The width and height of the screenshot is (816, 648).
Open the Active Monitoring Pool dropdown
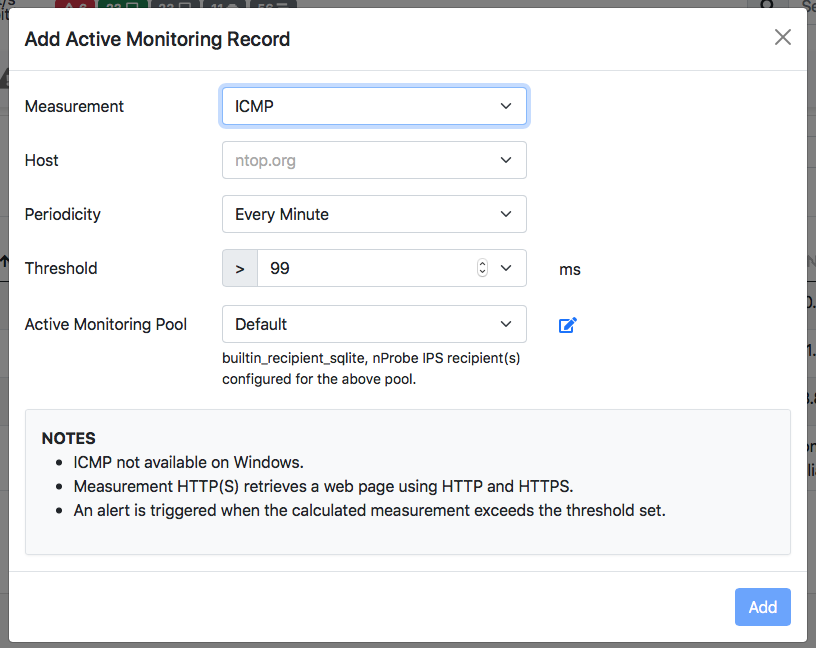[x=374, y=324]
